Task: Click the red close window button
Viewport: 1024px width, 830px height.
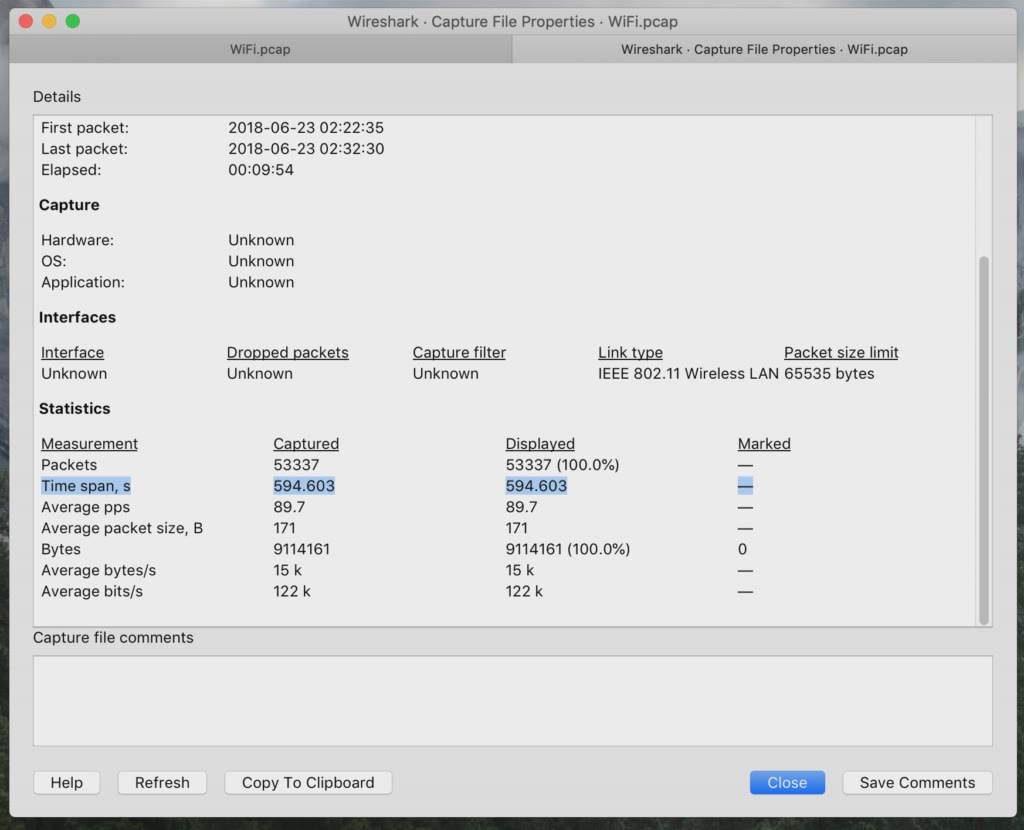Action: pyautogui.click(x=26, y=21)
